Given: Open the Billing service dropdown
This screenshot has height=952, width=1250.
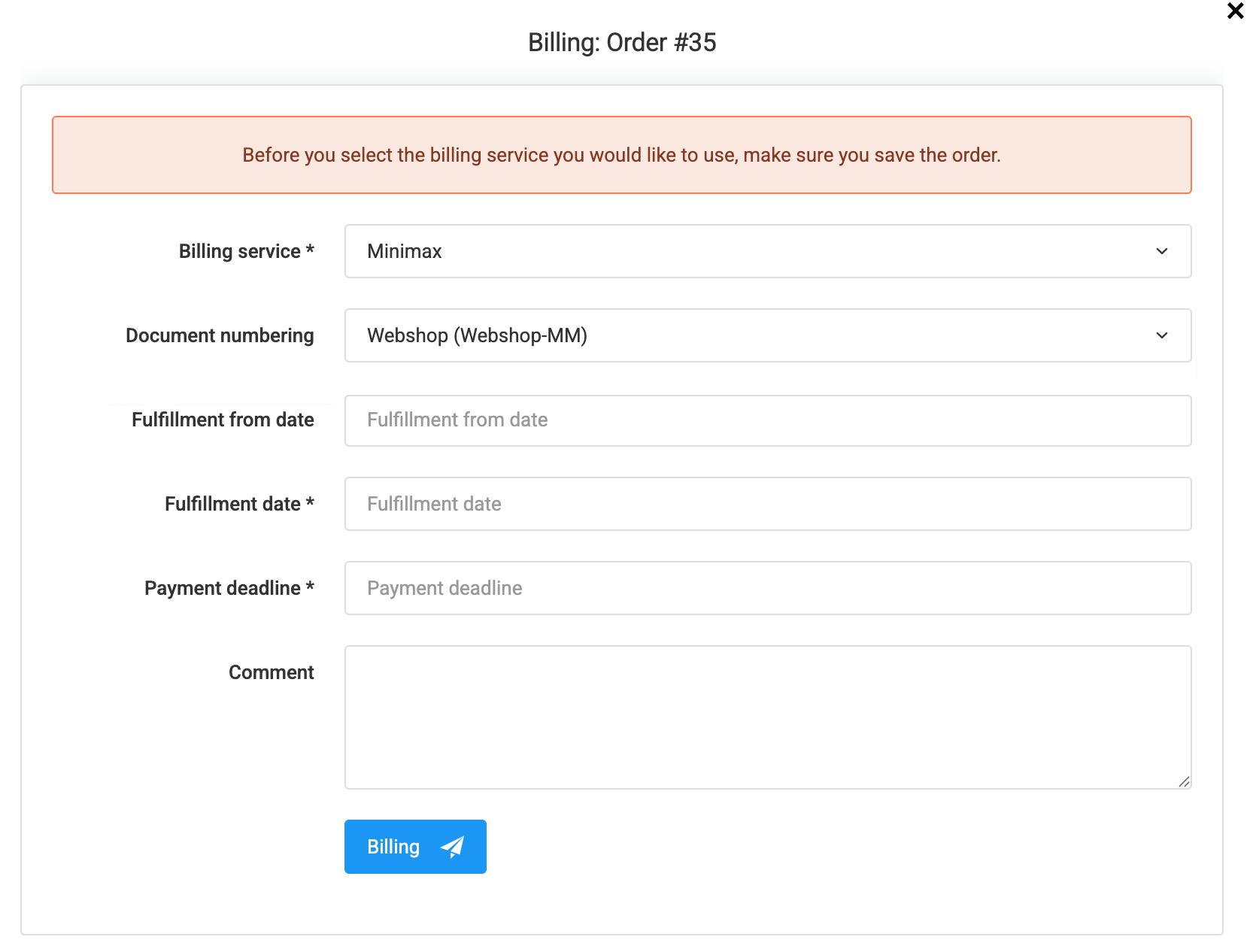Looking at the screenshot, I should pyautogui.click(x=768, y=251).
